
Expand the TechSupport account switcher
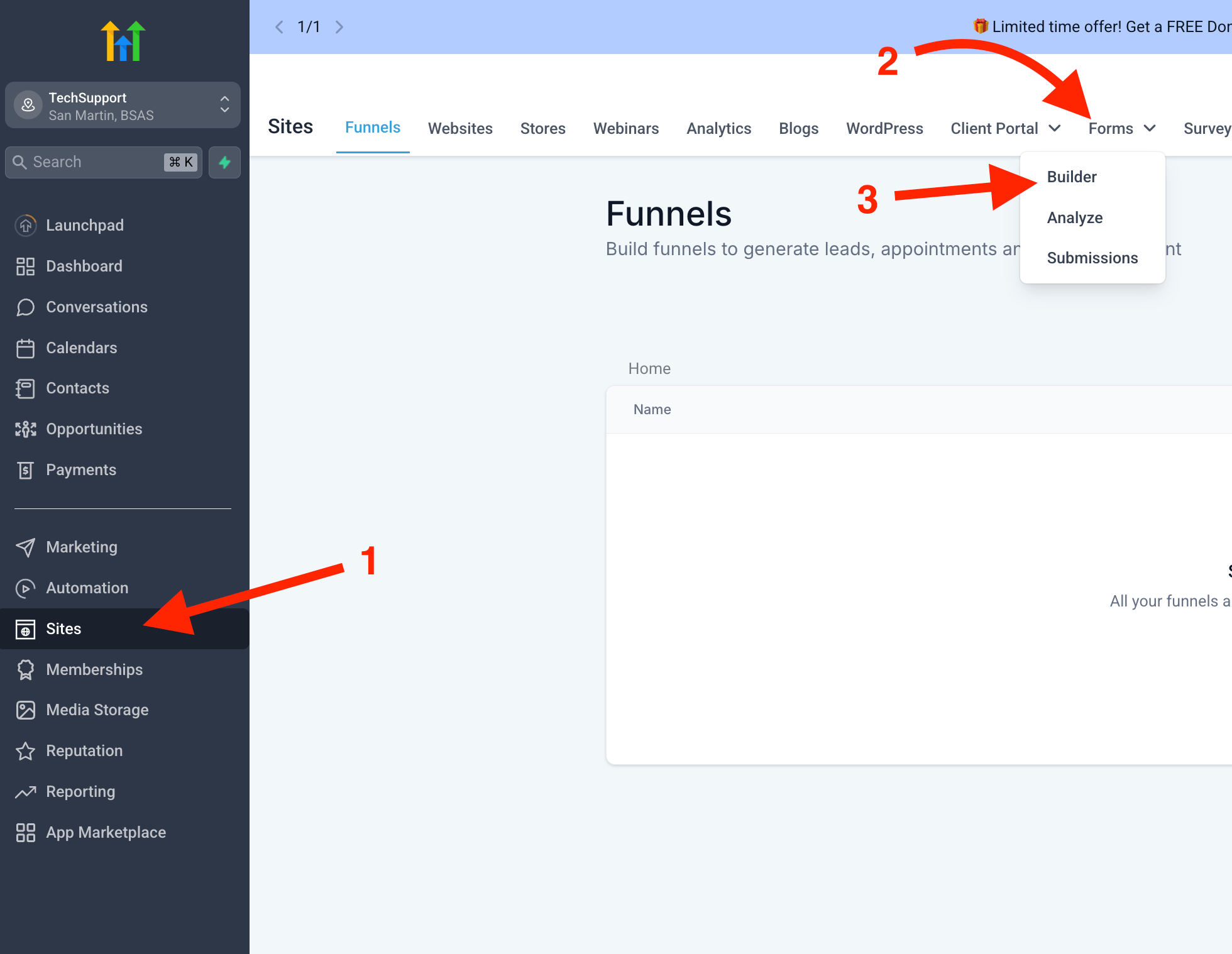pyautogui.click(x=224, y=104)
